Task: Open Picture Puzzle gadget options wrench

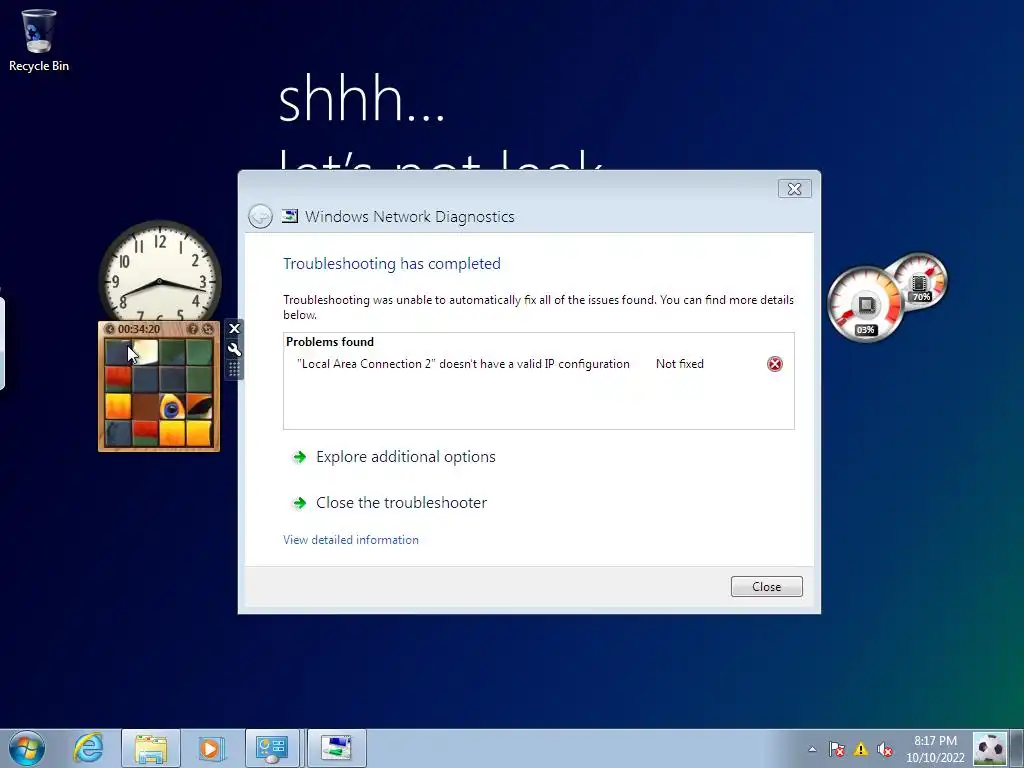Action: coord(234,349)
